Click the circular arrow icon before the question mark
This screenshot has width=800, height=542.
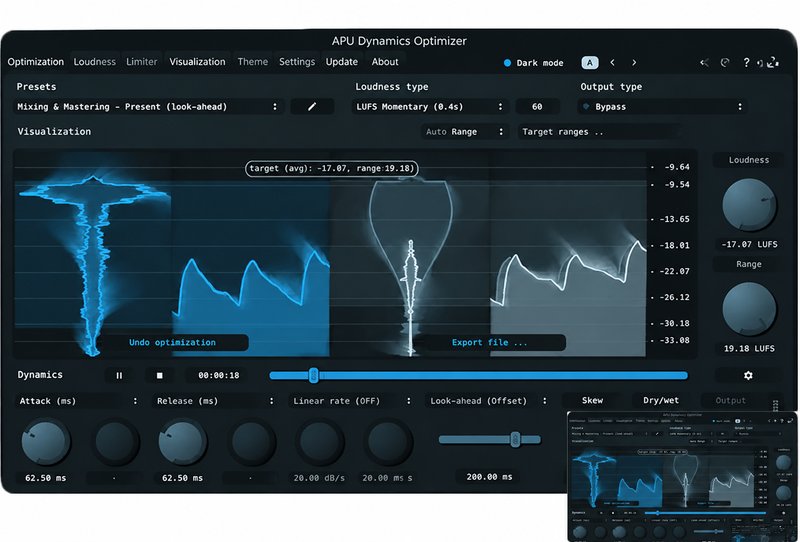[724, 62]
